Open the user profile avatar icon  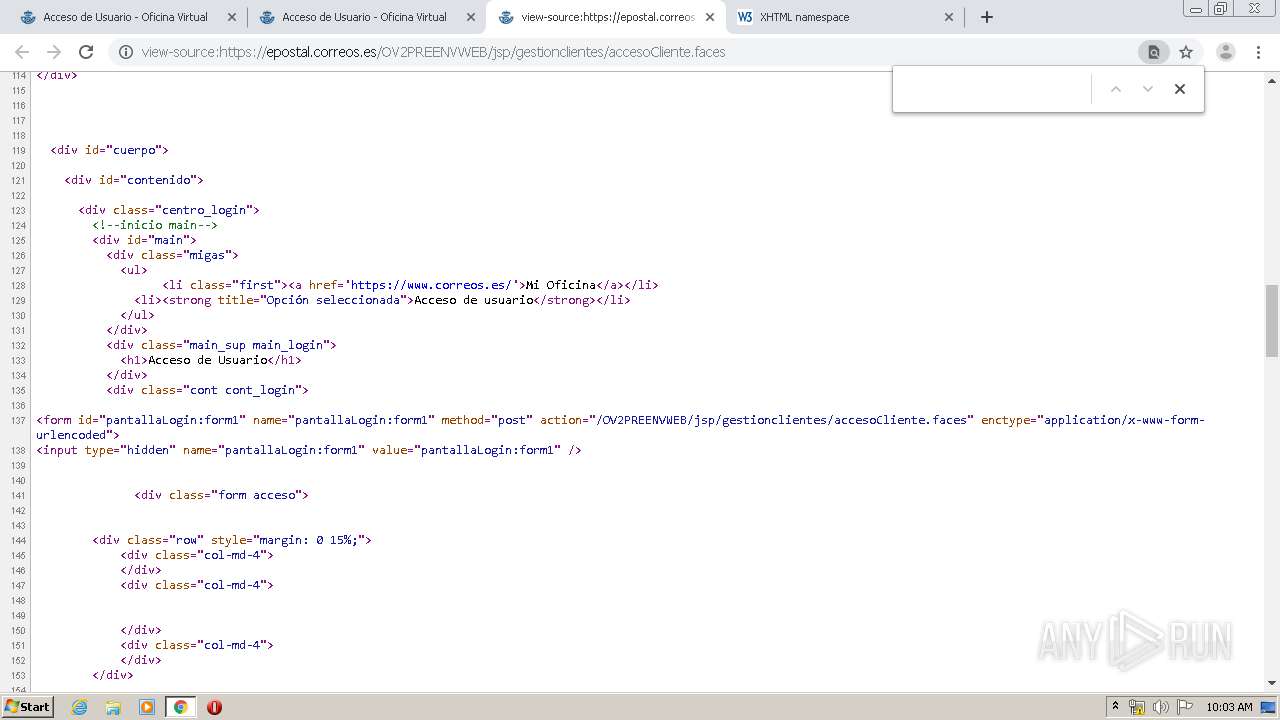1225,52
